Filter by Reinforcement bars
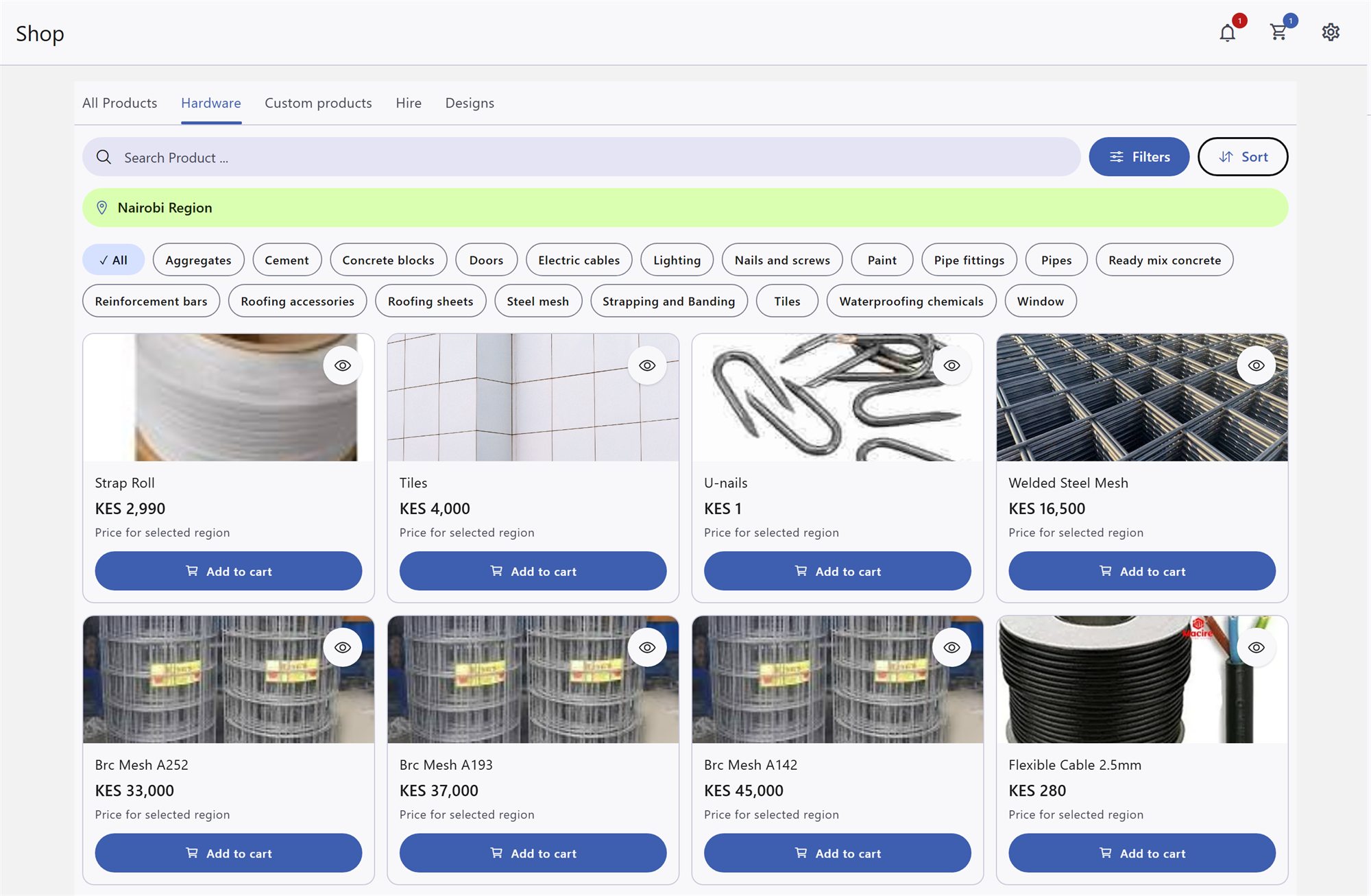The height and width of the screenshot is (896, 1371). click(x=151, y=301)
